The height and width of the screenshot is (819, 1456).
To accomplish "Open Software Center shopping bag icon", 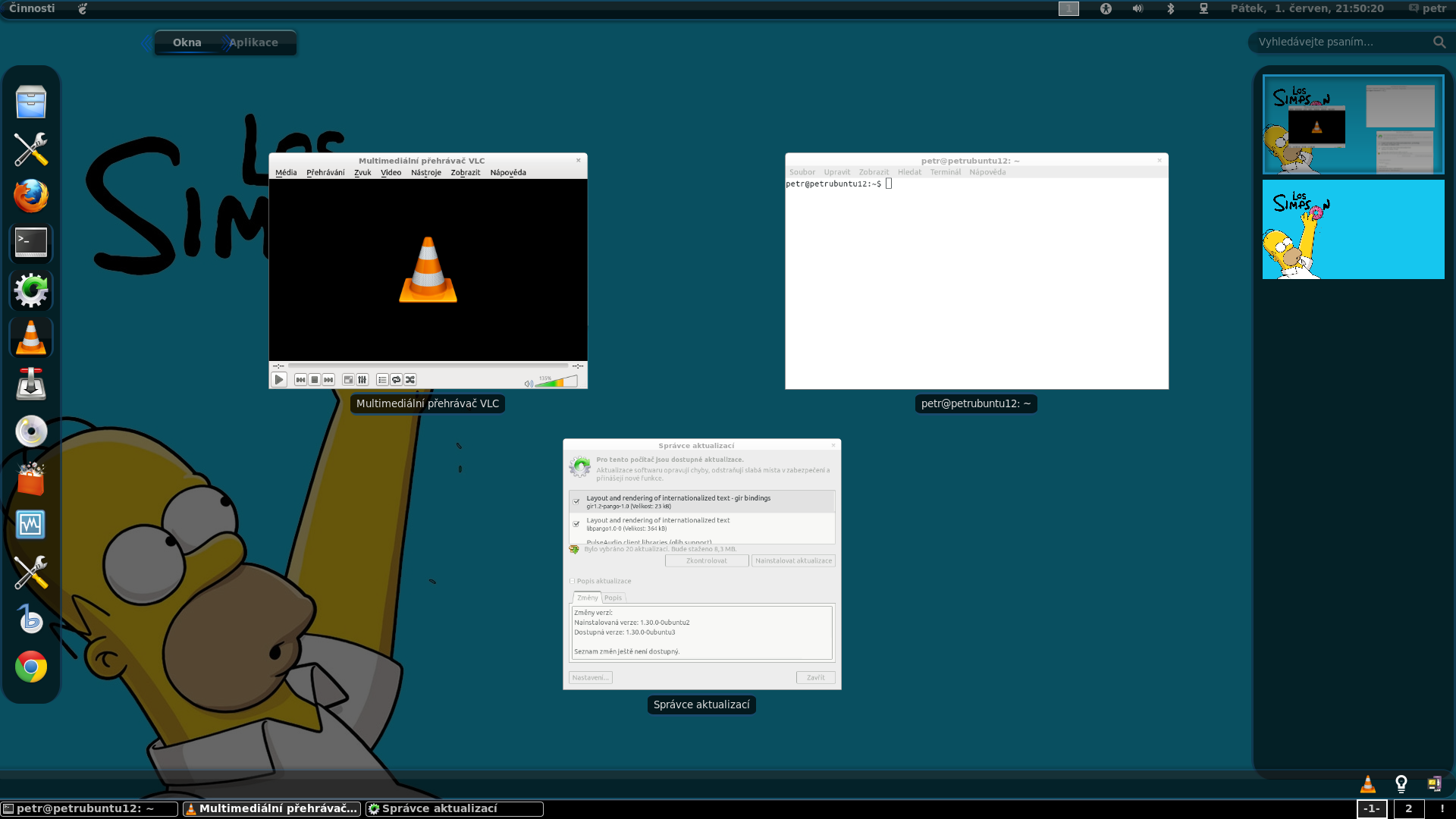I will (31, 479).
